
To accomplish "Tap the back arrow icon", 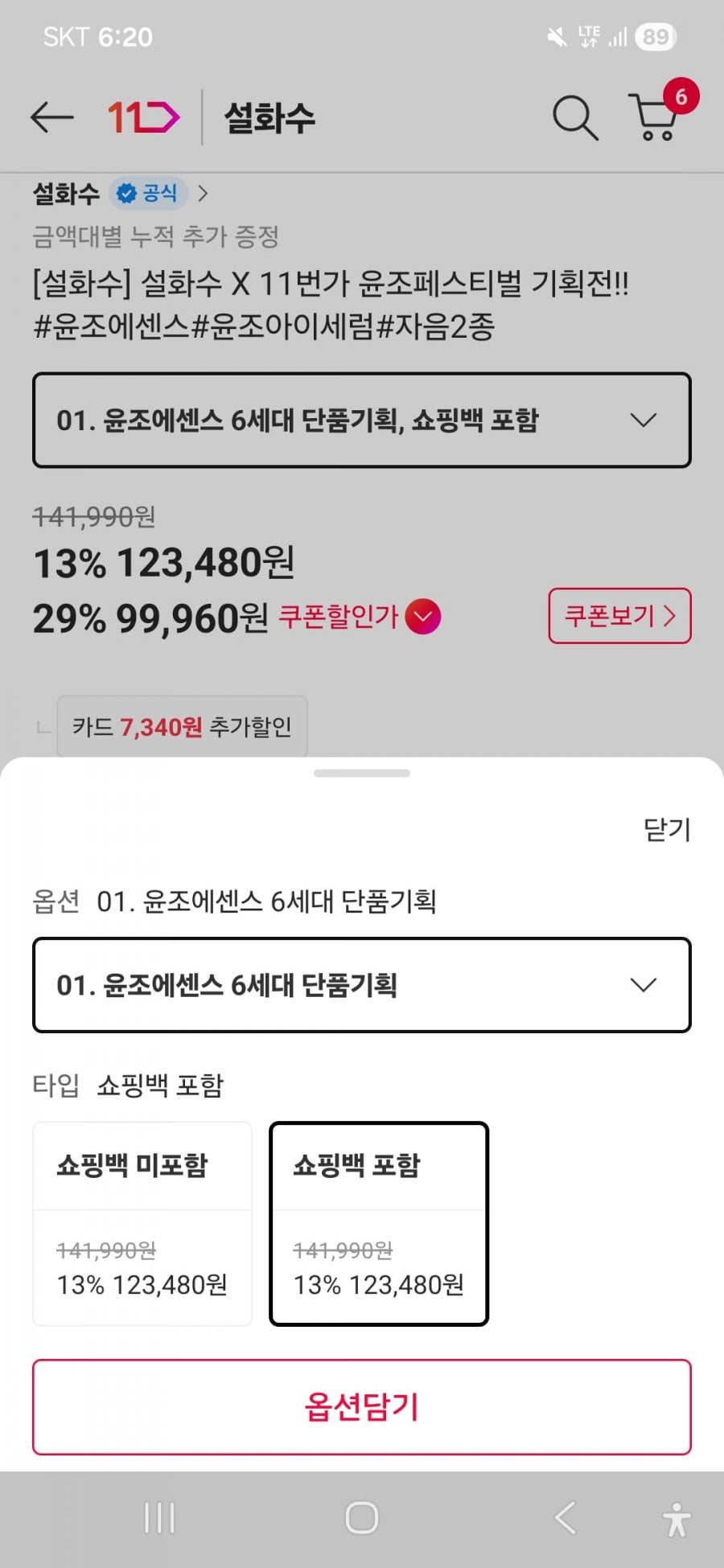I will (52, 117).
